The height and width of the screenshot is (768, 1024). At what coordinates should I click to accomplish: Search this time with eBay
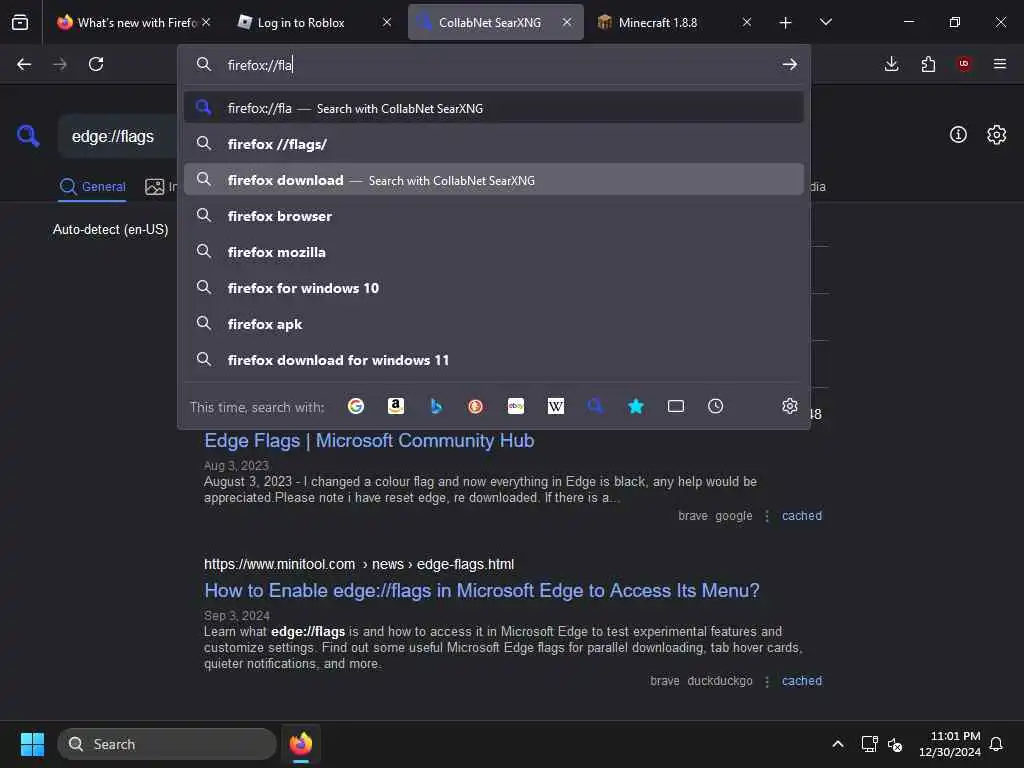(x=516, y=406)
